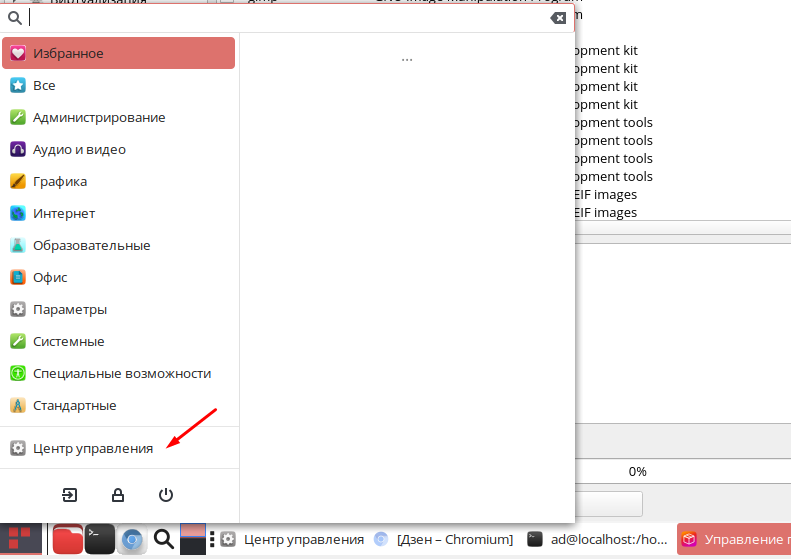
Task: Open the Офис category
Action: (x=119, y=277)
